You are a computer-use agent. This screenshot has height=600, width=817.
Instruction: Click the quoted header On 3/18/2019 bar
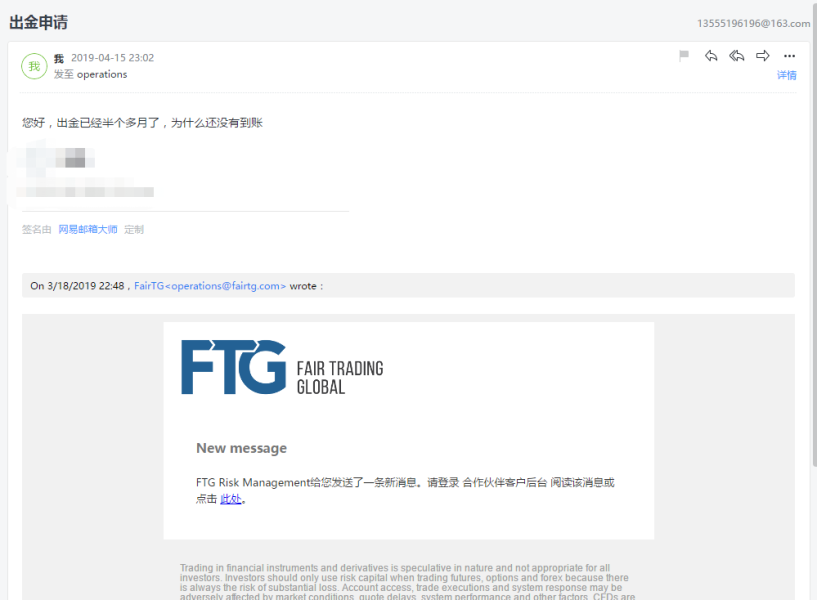click(x=408, y=285)
